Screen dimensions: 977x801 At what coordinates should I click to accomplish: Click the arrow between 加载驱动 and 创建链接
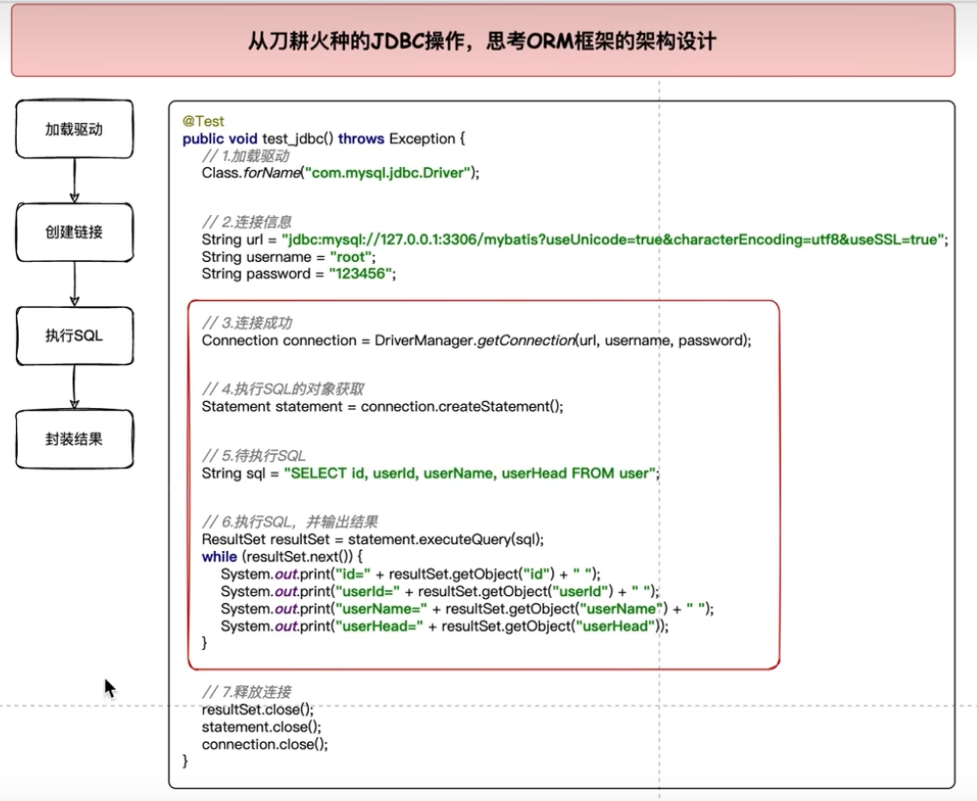coord(74,180)
